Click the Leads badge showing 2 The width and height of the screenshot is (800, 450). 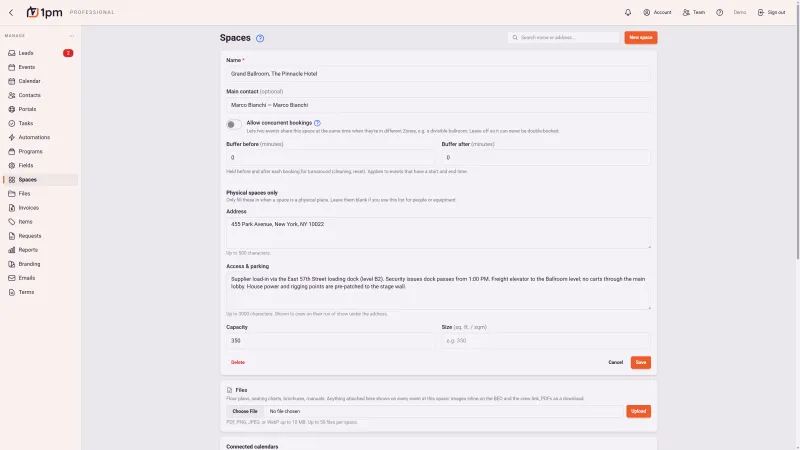point(68,53)
